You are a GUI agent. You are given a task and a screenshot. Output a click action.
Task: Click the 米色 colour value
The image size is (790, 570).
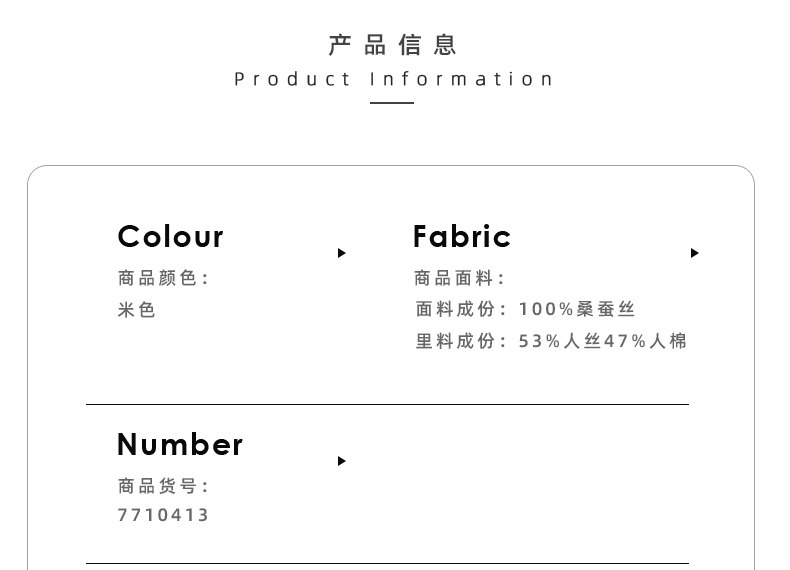click(137, 310)
